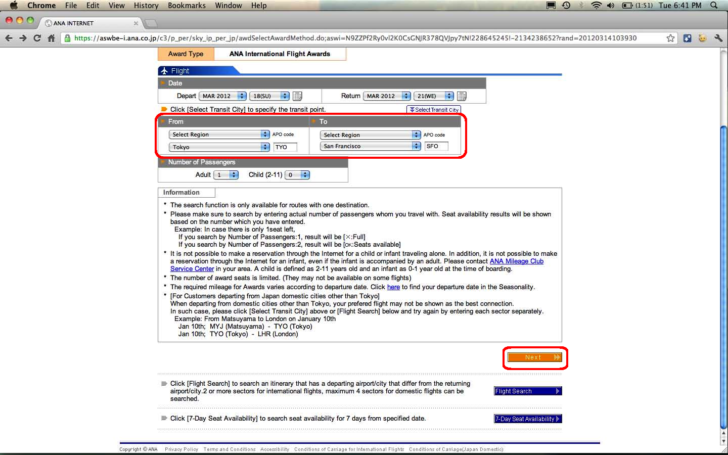Open the To Select Region dropdown
Image resolution: width=728 pixels, height=455 pixels.
click(370, 135)
